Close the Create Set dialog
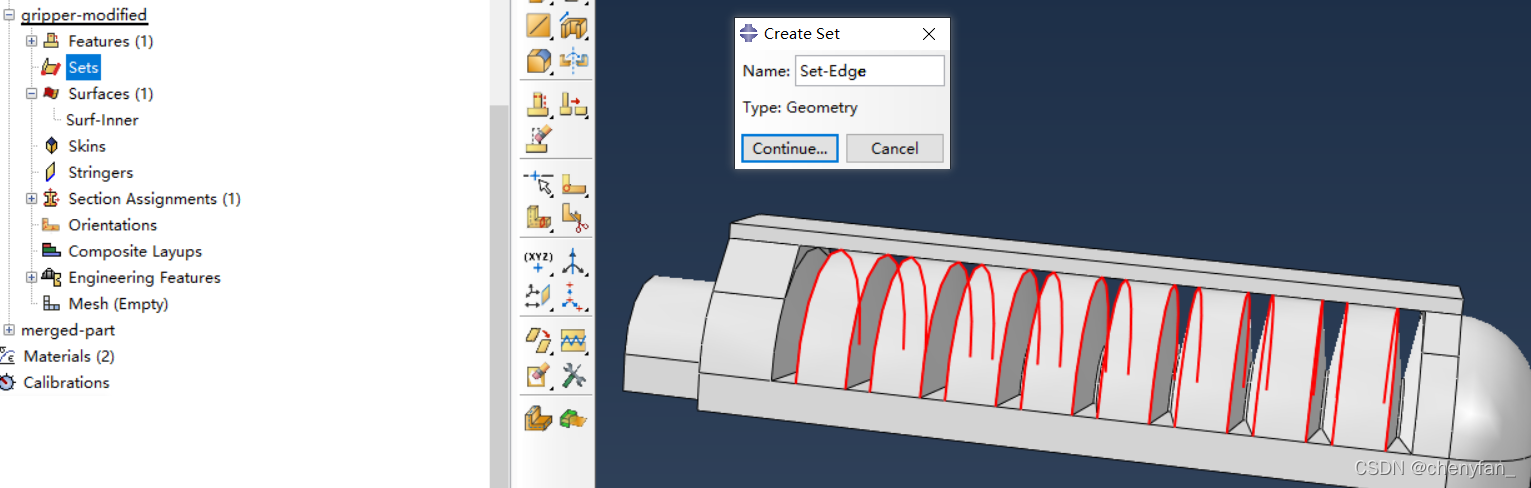 (x=928, y=34)
